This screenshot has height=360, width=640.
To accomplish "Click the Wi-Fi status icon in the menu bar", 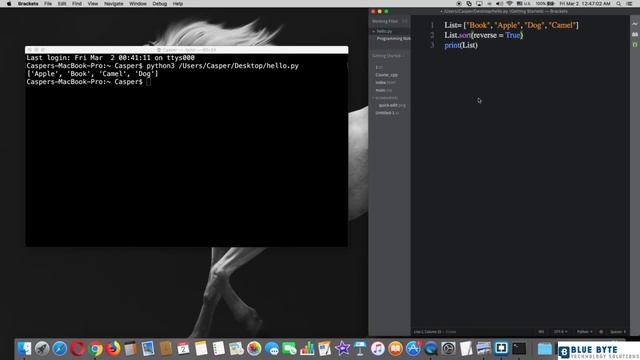I will (x=509, y=4).
